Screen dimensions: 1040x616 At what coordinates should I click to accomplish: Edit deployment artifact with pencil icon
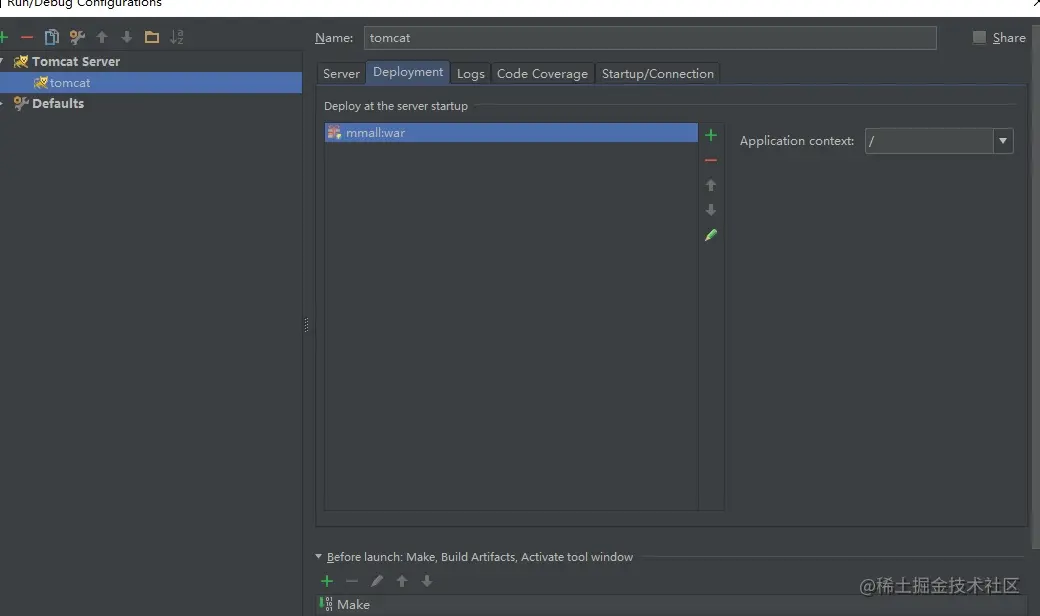(711, 235)
